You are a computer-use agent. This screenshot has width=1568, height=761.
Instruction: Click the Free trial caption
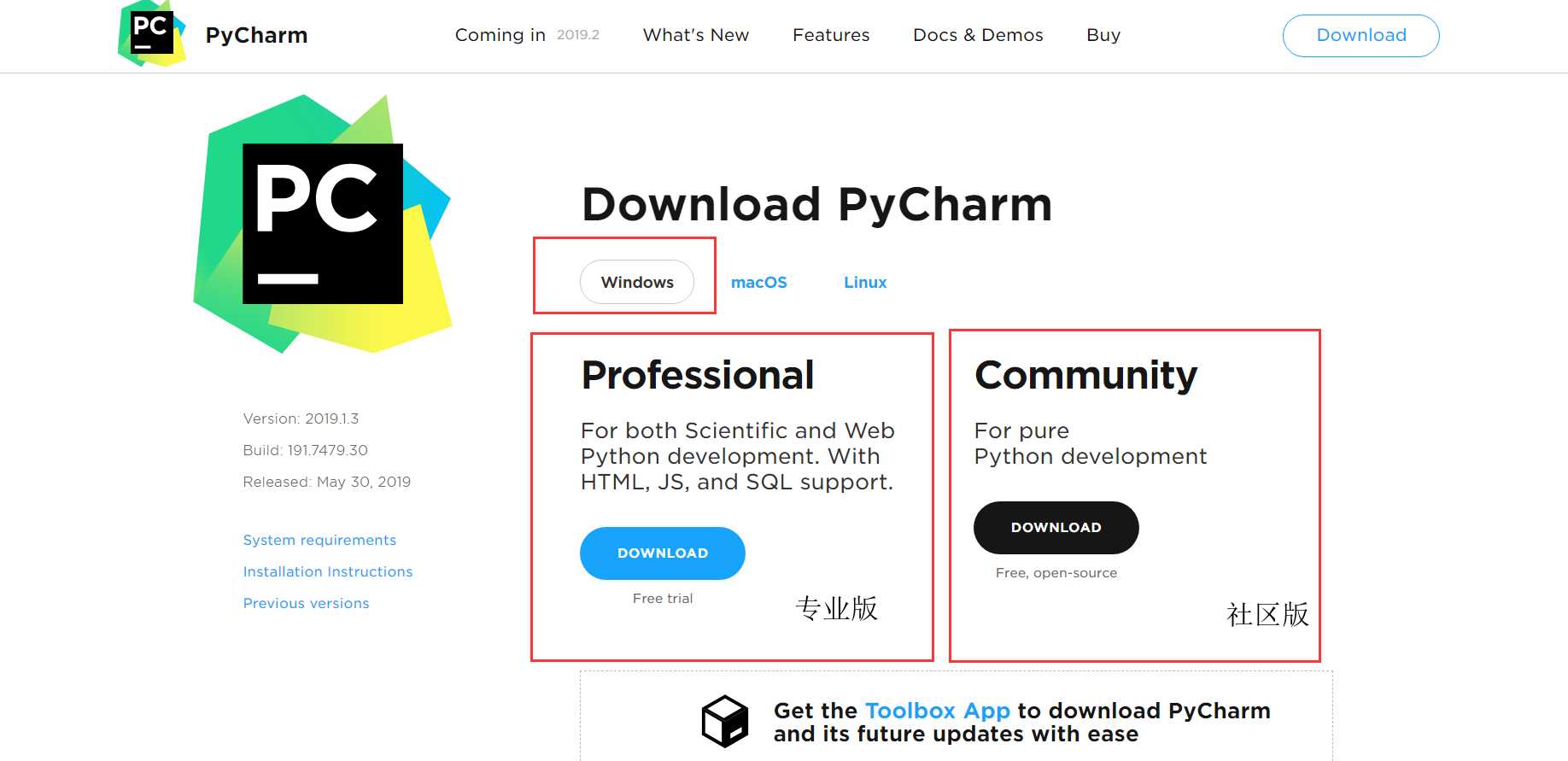click(x=663, y=599)
